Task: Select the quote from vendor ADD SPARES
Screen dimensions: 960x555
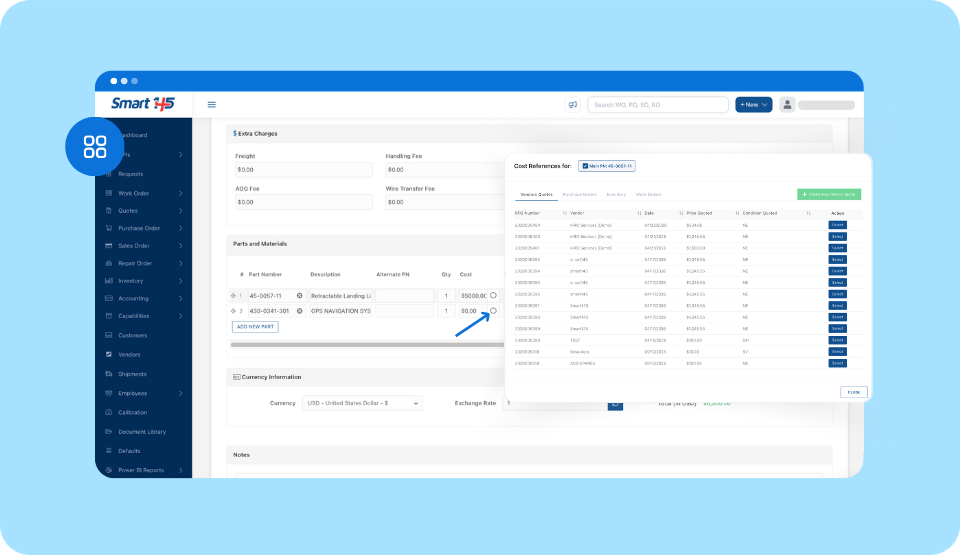Action: point(838,363)
